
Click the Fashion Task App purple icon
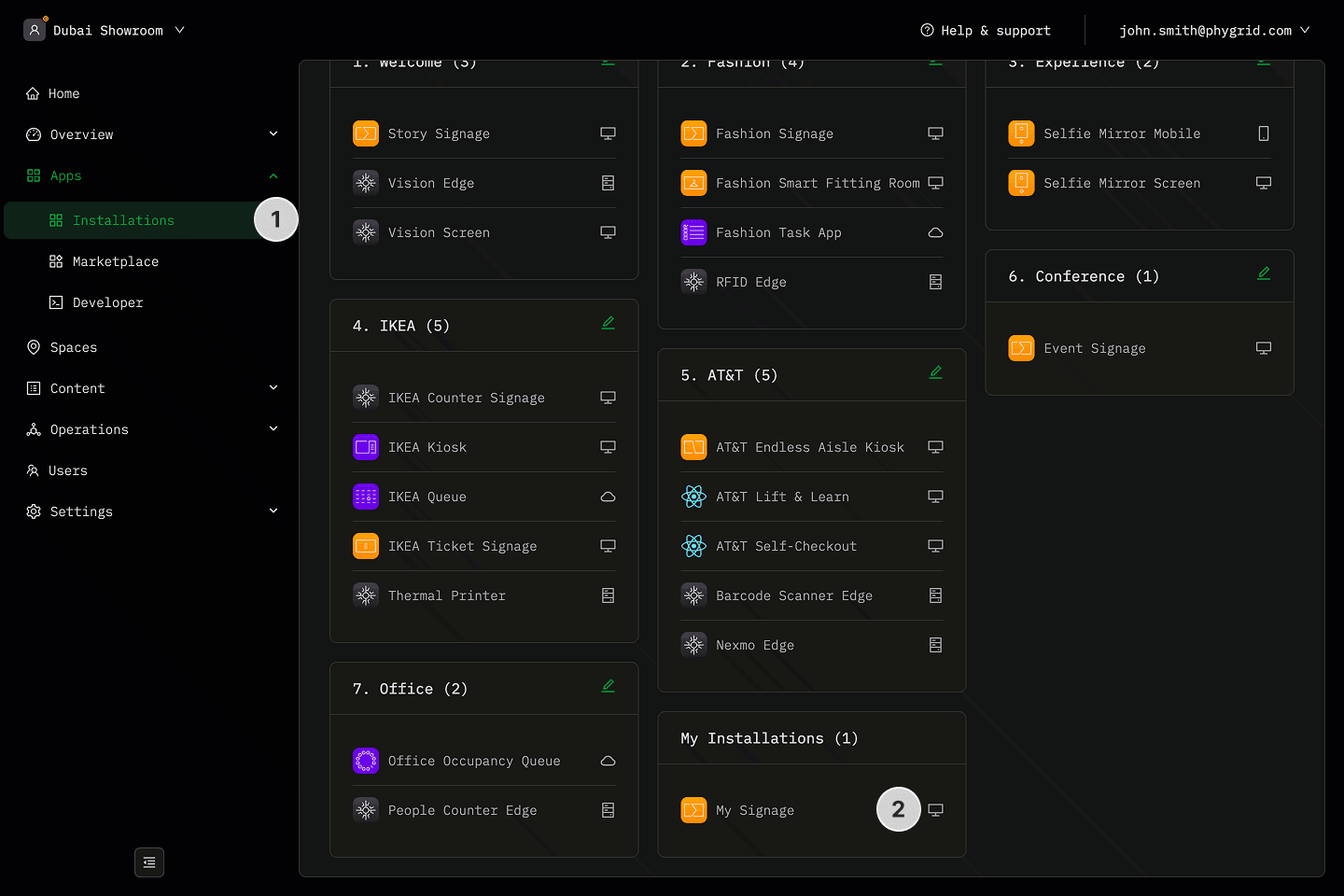[693, 232]
